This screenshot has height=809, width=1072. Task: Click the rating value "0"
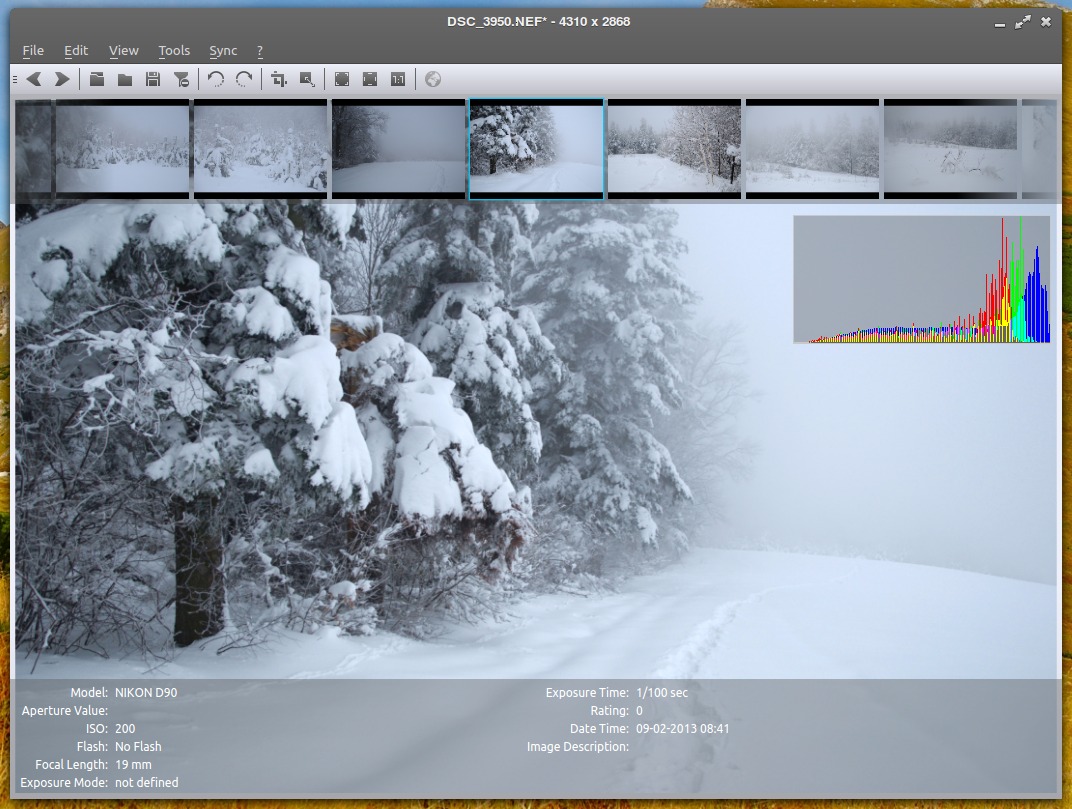click(x=639, y=711)
